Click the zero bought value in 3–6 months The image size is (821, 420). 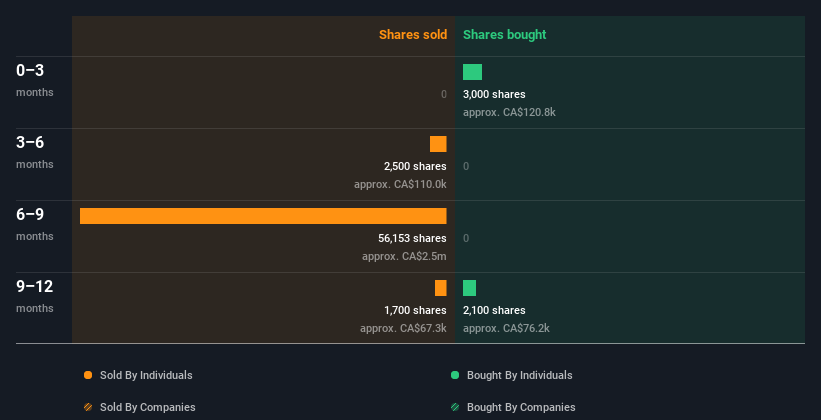(466, 167)
